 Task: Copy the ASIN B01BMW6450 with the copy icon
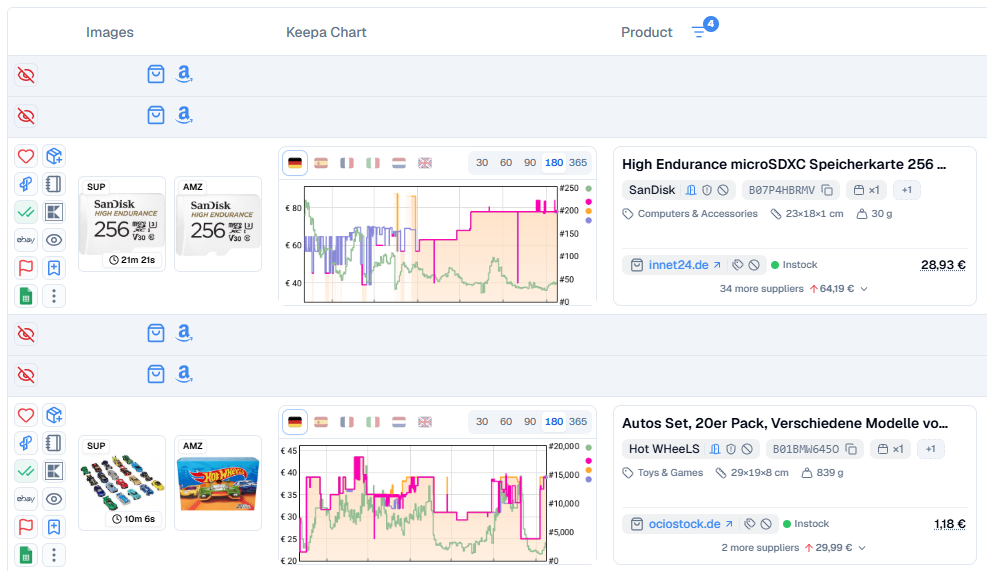851,449
